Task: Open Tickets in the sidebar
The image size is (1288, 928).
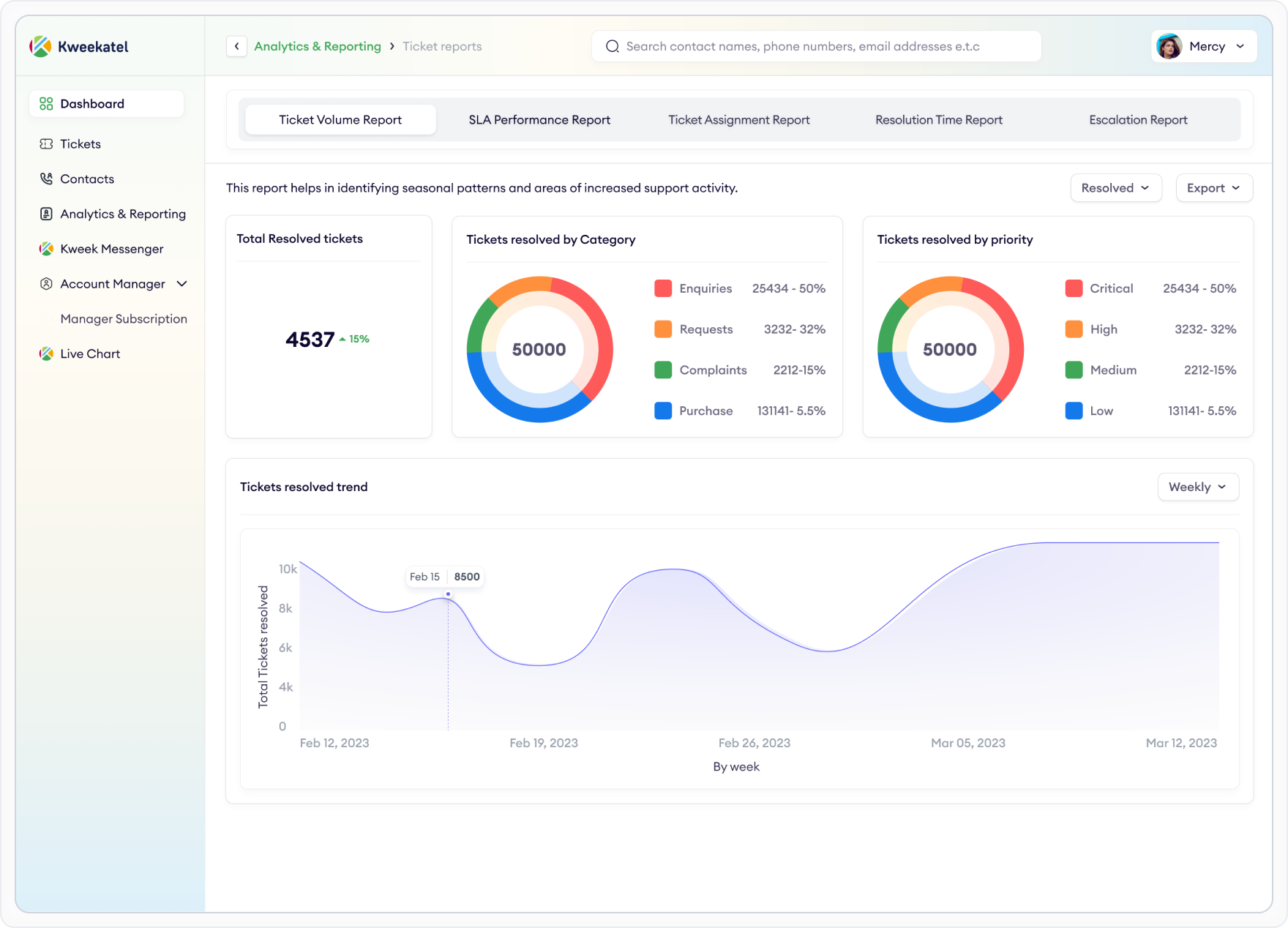Action: click(x=80, y=144)
